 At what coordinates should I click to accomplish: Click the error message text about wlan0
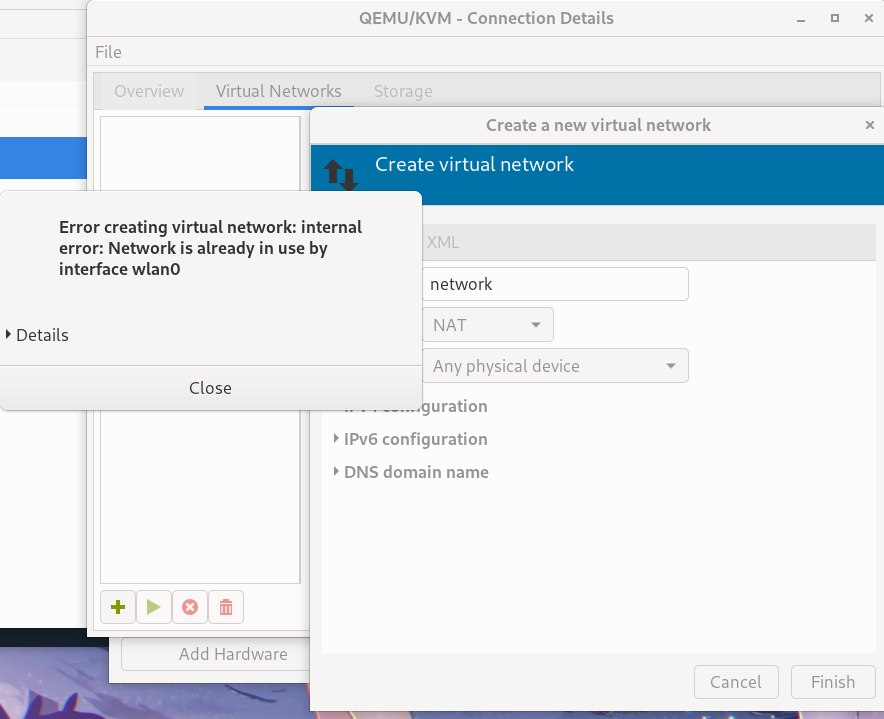(x=210, y=248)
